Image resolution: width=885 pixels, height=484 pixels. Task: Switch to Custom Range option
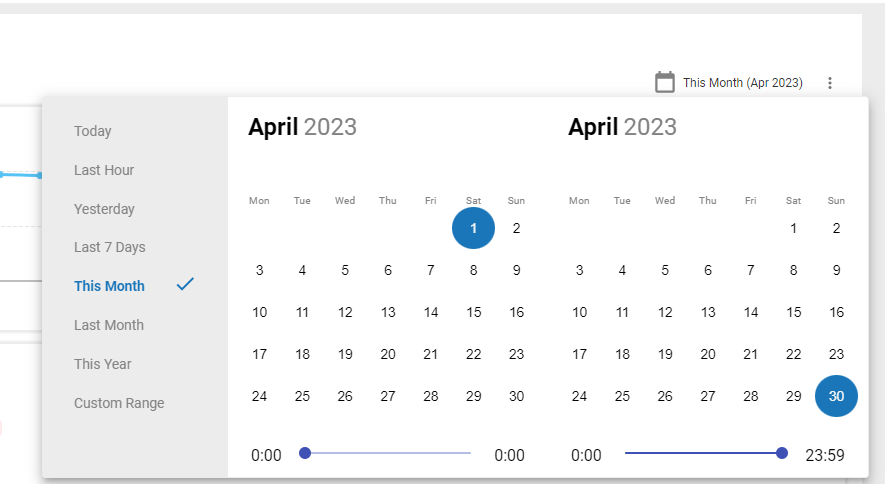click(x=119, y=403)
